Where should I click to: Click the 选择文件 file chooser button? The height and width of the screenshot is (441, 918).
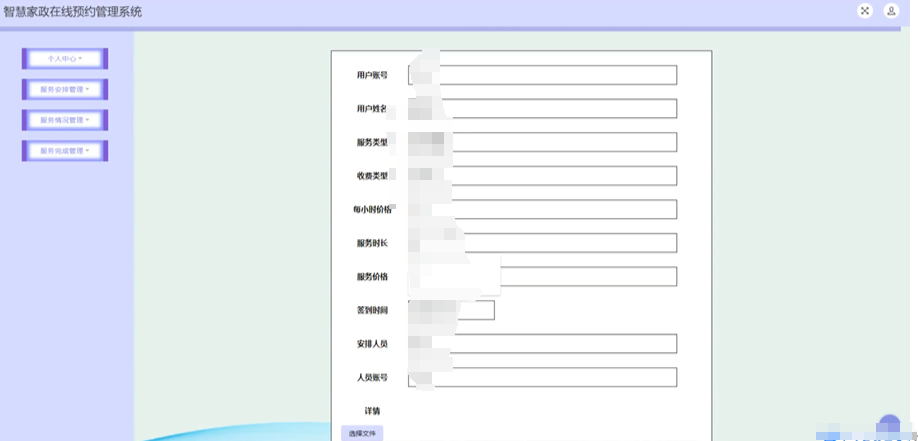[362, 433]
